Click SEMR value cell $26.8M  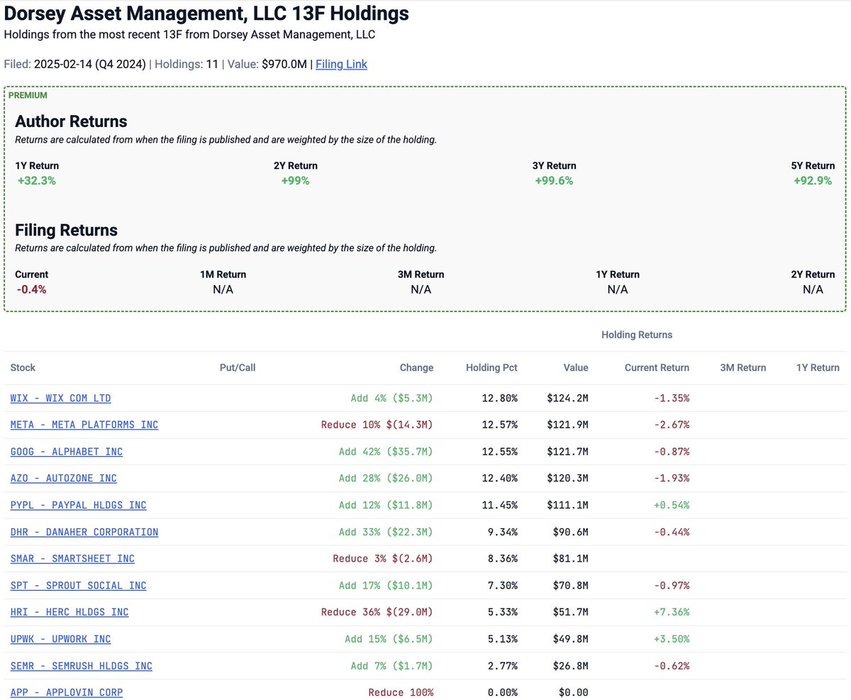[x=570, y=666]
